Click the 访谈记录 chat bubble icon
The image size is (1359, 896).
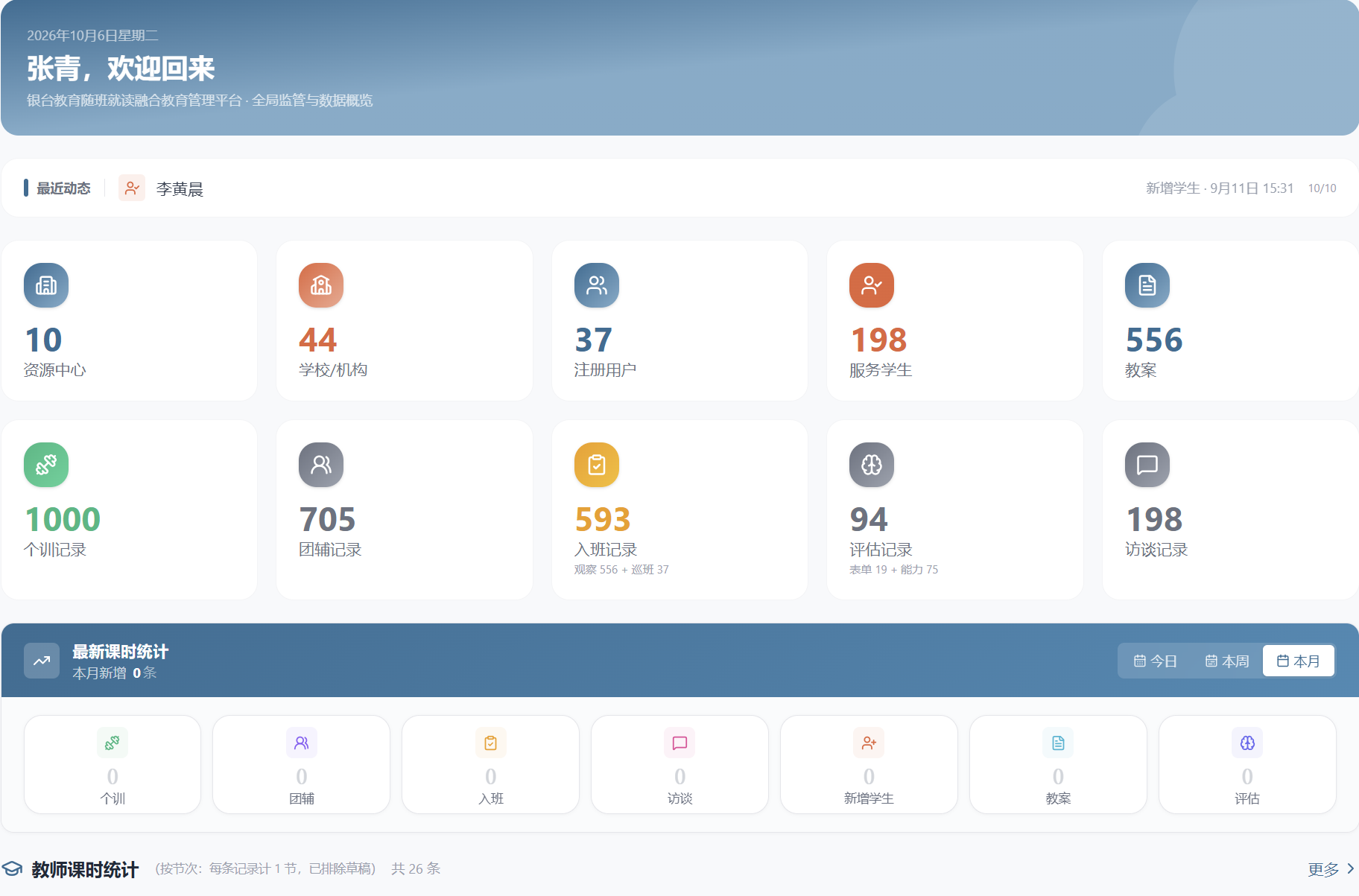click(x=1147, y=465)
